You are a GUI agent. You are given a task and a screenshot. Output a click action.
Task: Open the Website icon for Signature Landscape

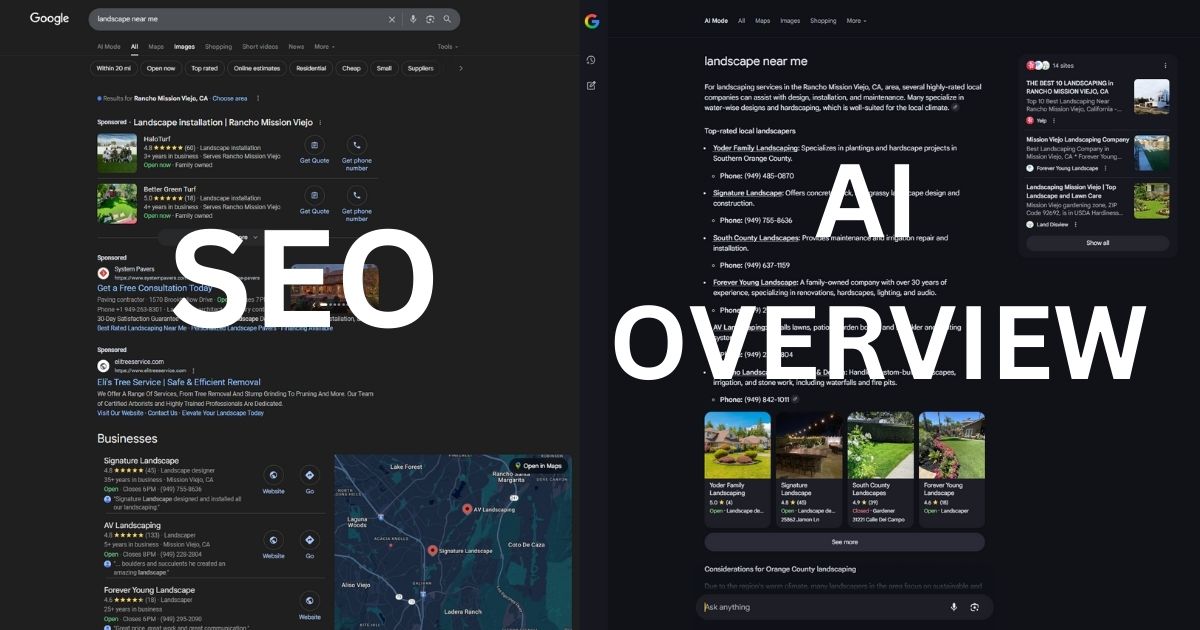tap(273, 475)
